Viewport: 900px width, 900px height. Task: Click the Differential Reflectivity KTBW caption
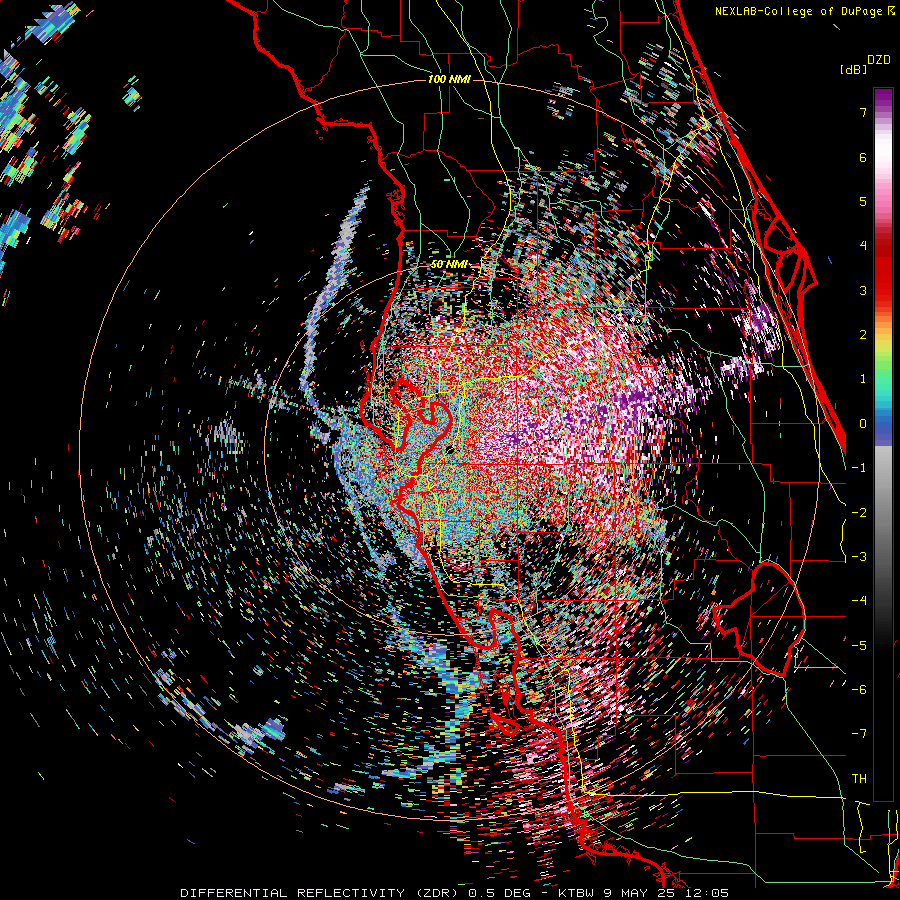pos(455,893)
